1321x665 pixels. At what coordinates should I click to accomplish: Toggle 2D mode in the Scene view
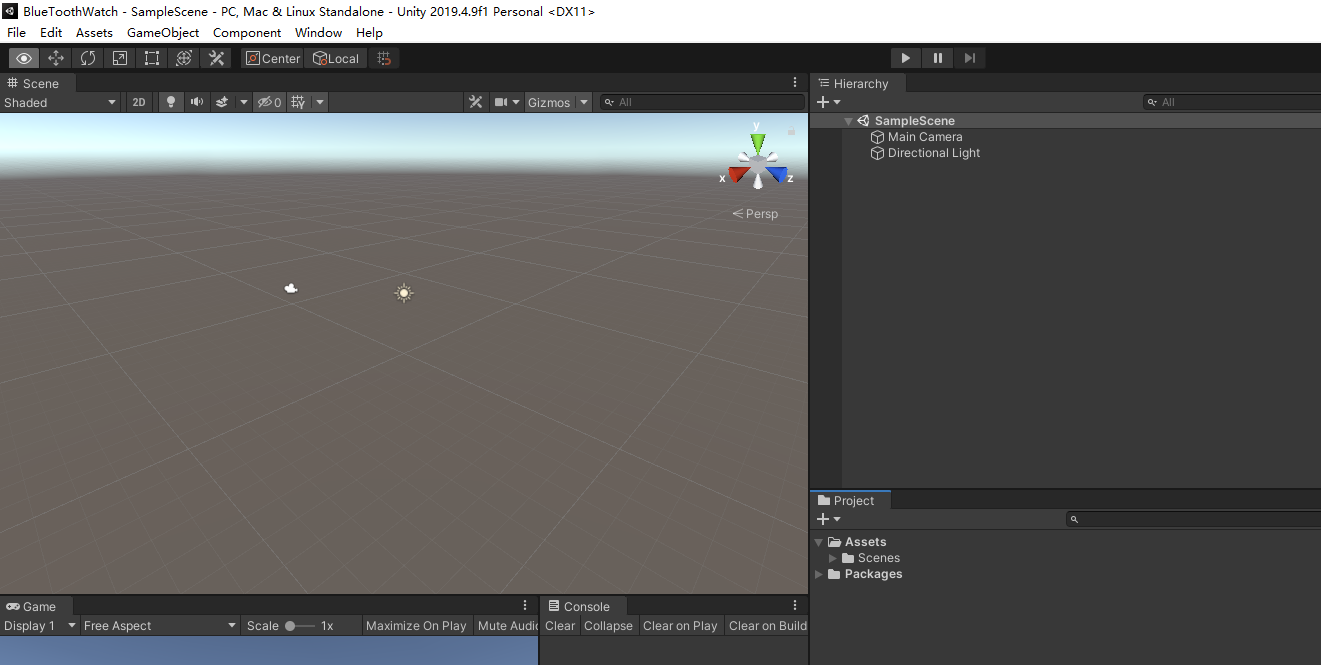(x=138, y=101)
